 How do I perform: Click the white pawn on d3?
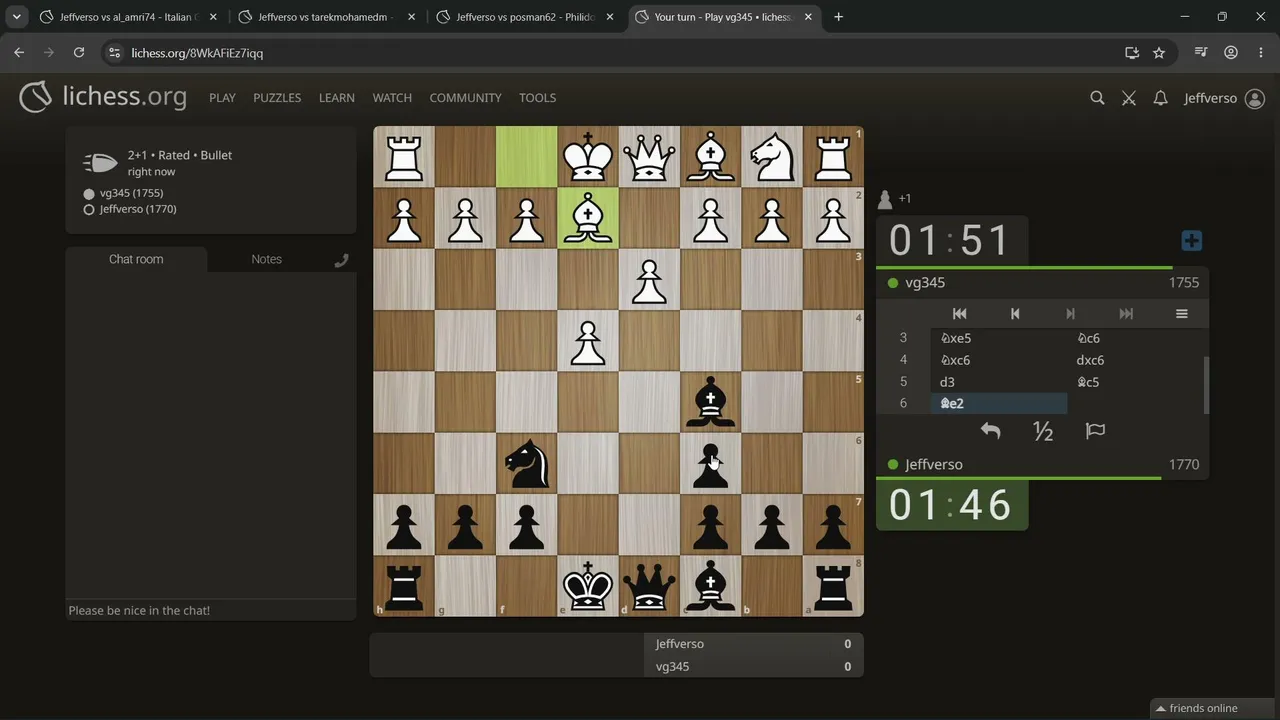pyautogui.click(x=650, y=279)
